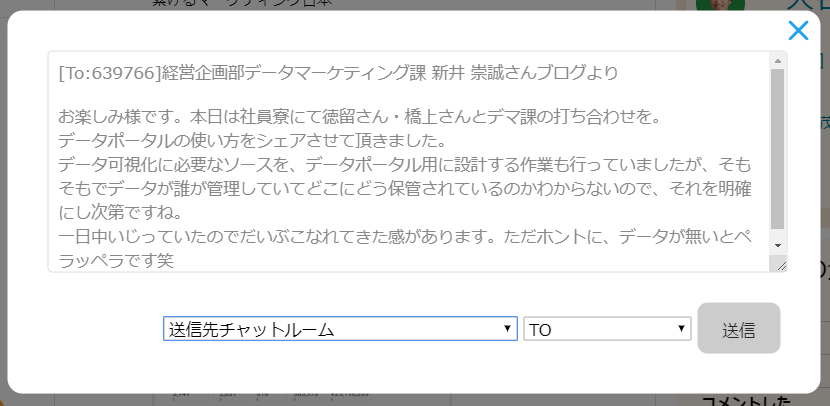830x406 pixels.
Task: Click the scrollbar down arrow in message box
Action: coord(778,245)
